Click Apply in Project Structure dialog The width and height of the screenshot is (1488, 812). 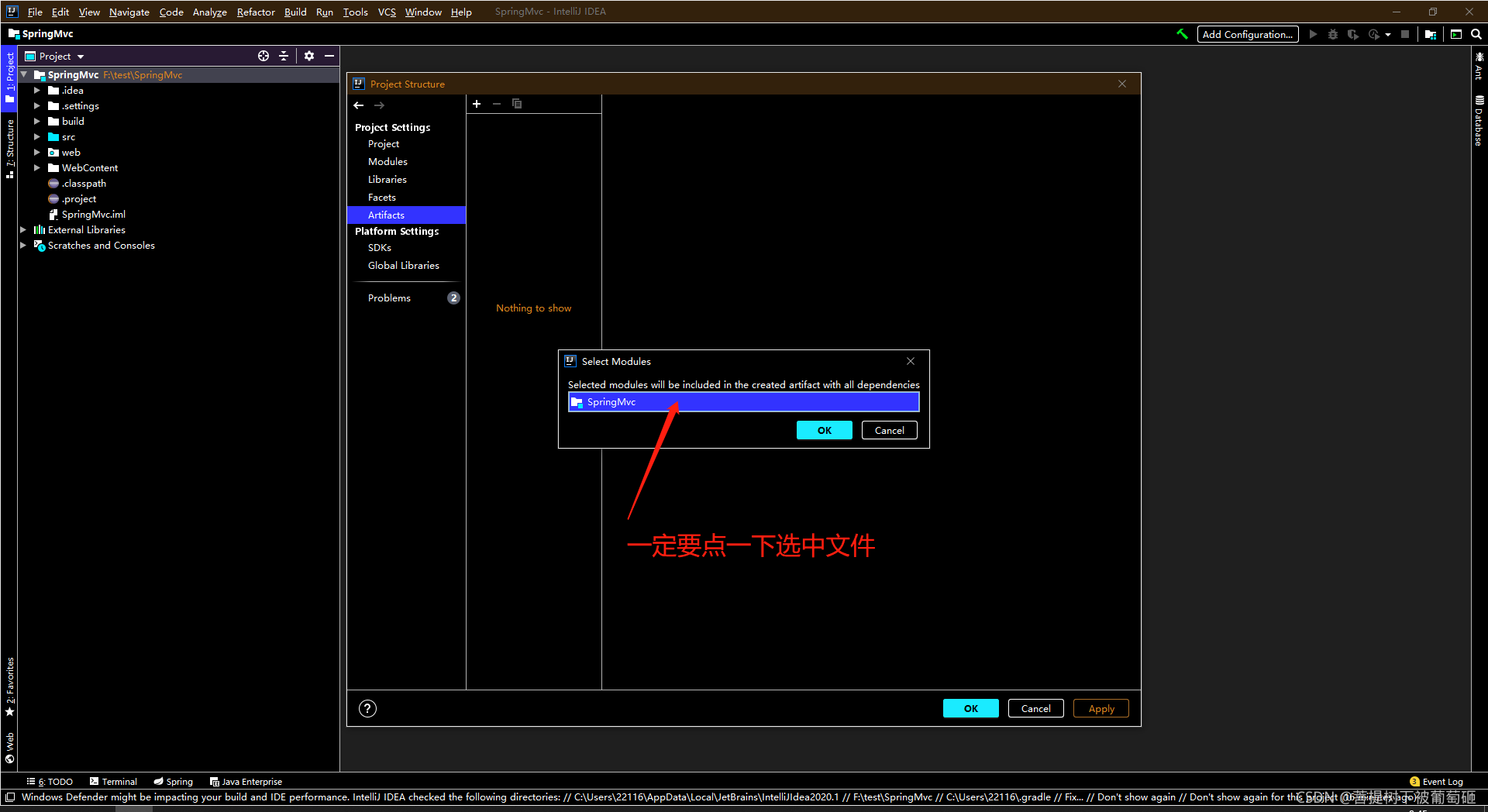point(1101,708)
